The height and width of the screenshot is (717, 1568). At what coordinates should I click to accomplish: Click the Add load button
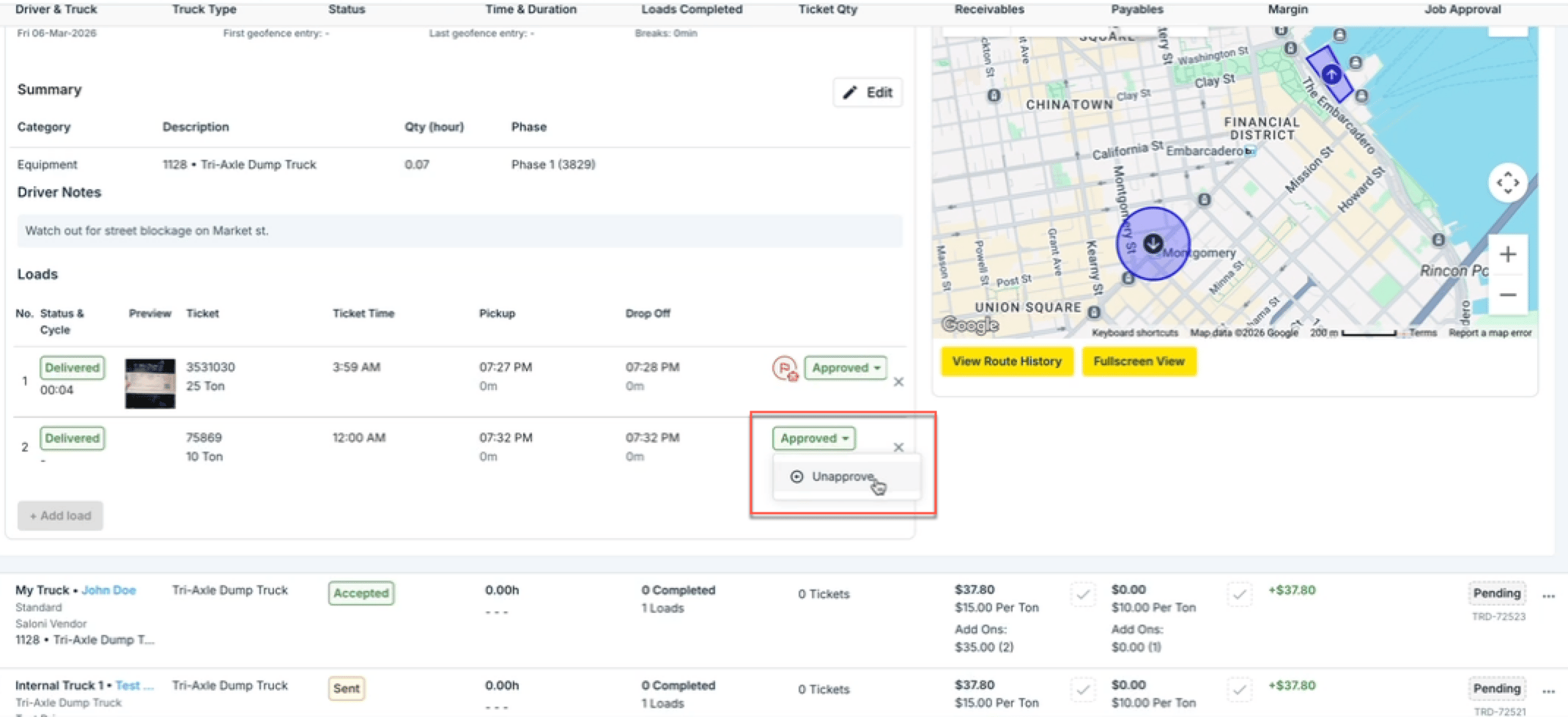coord(60,515)
